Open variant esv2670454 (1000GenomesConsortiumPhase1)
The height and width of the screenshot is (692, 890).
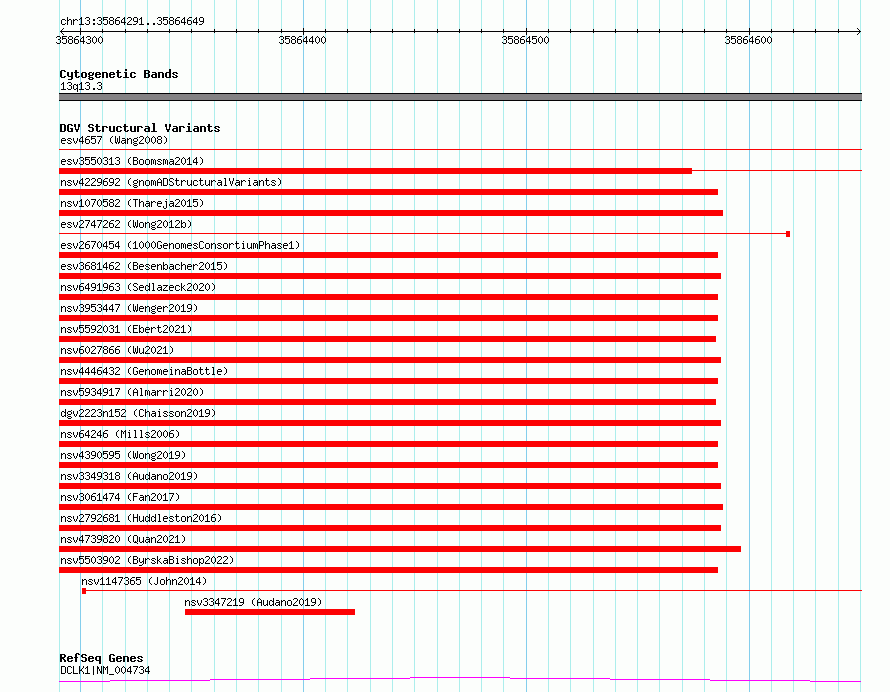pos(180,245)
